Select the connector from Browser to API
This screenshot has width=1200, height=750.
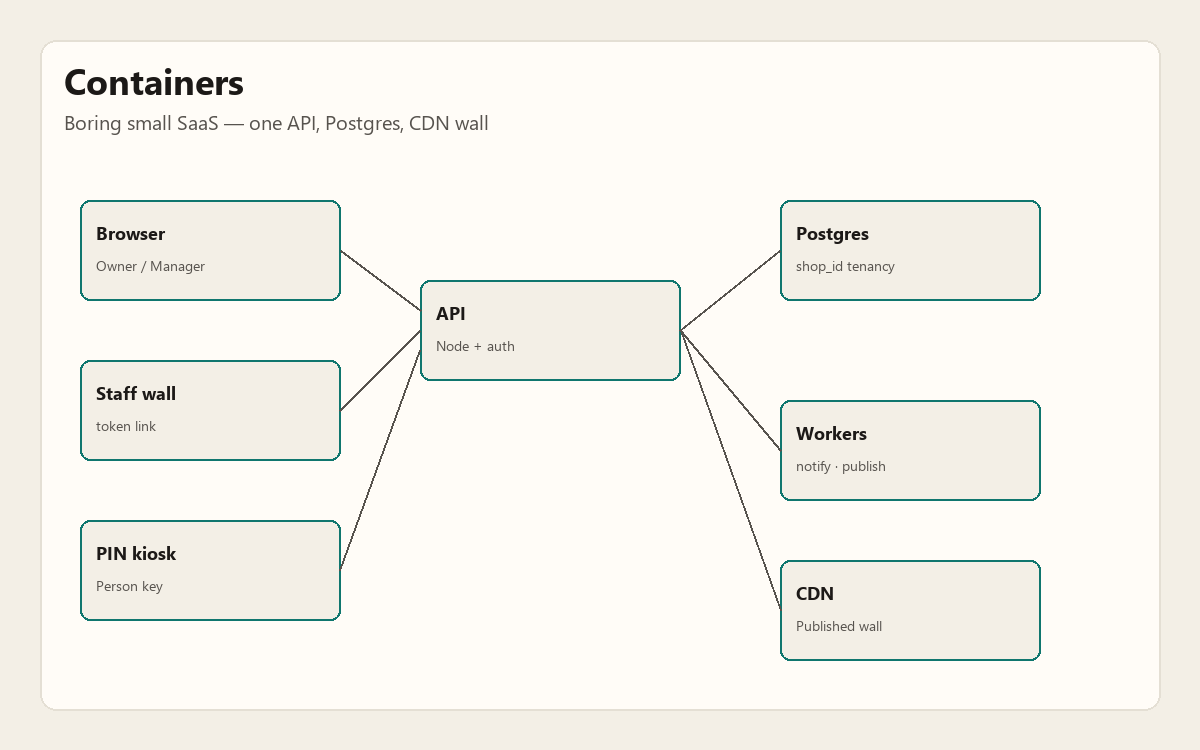click(x=380, y=280)
